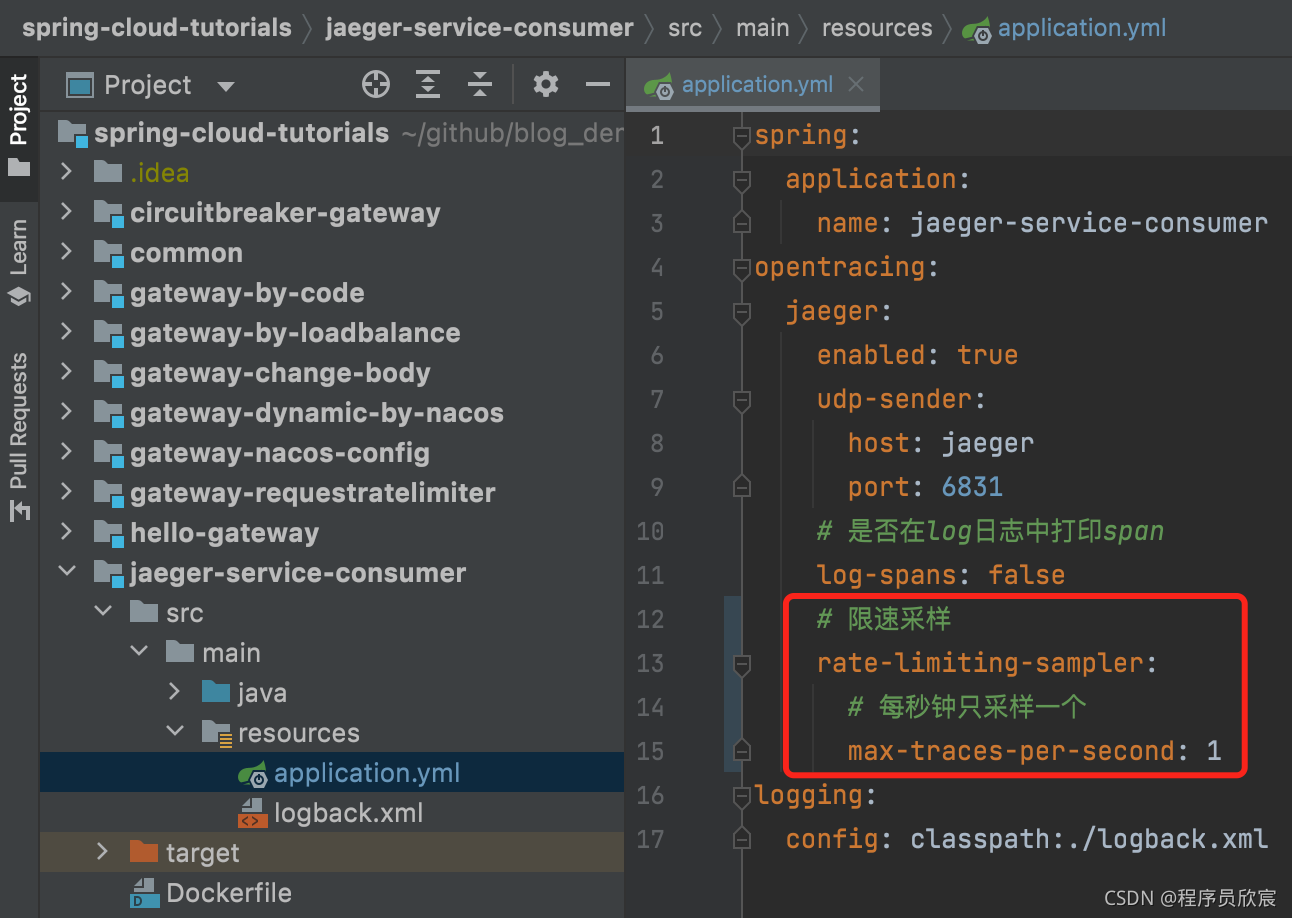This screenshot has height=918, width=1292.
Task: Open the Learn side tool window
Action: tap(19, 262)
